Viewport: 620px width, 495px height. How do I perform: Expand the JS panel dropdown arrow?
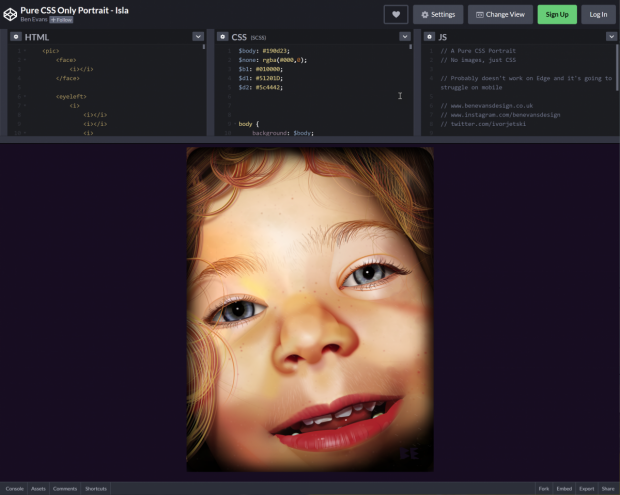[x=611, y=37]
